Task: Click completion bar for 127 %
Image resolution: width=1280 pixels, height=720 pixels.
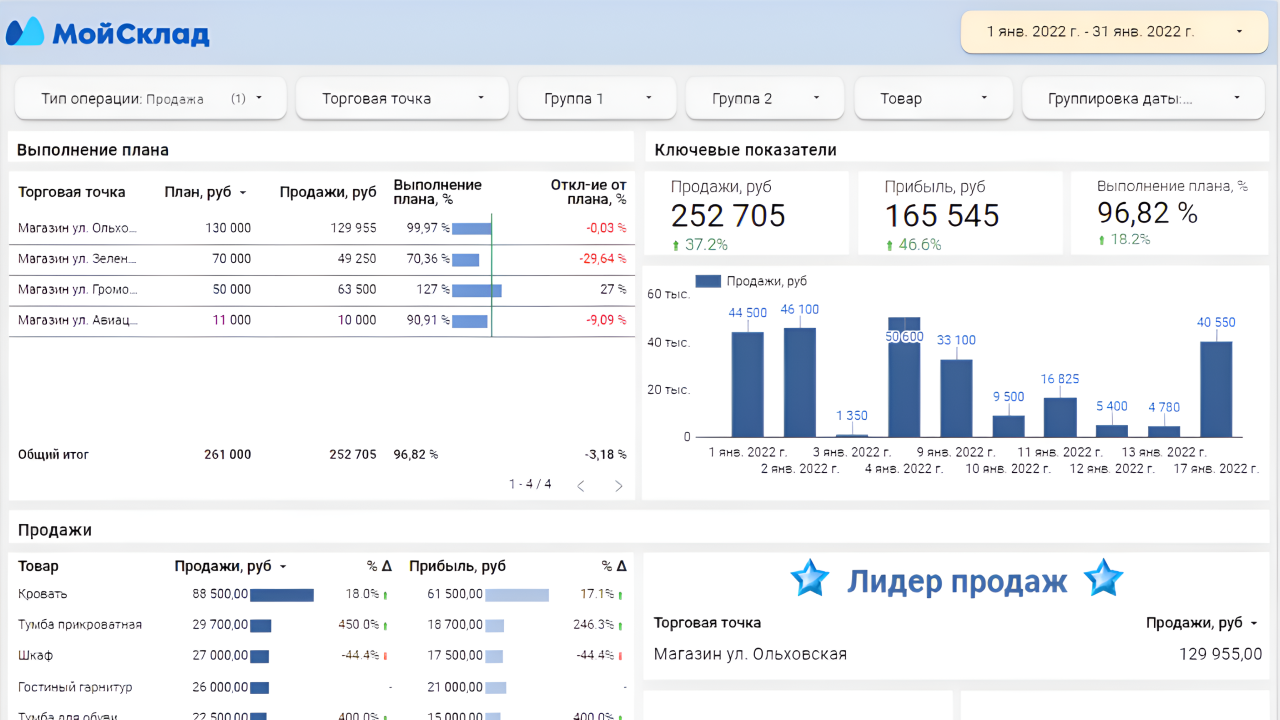Action: point(477,290)
